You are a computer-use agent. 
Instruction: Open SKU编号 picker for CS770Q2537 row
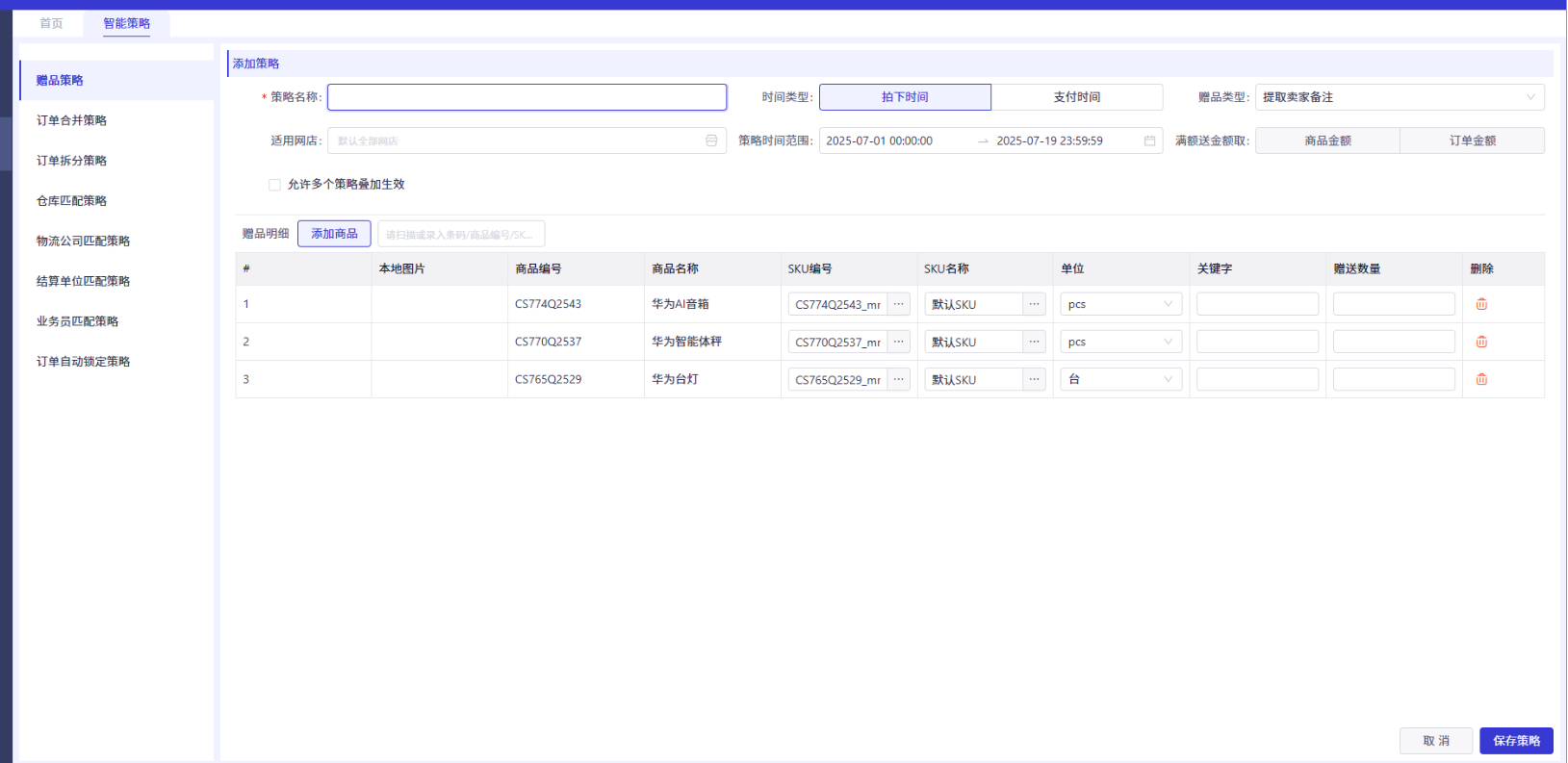click(x=898, y=342)
